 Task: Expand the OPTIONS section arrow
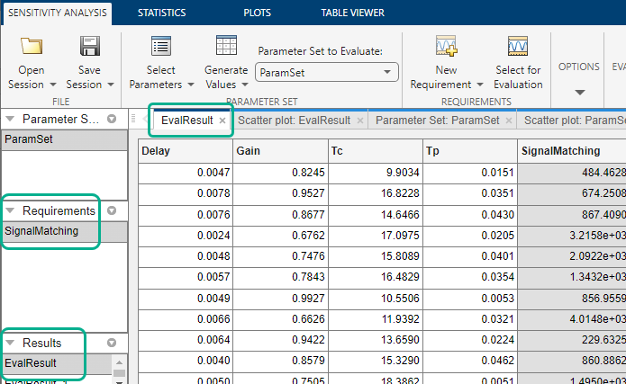(x=580, y=92)
